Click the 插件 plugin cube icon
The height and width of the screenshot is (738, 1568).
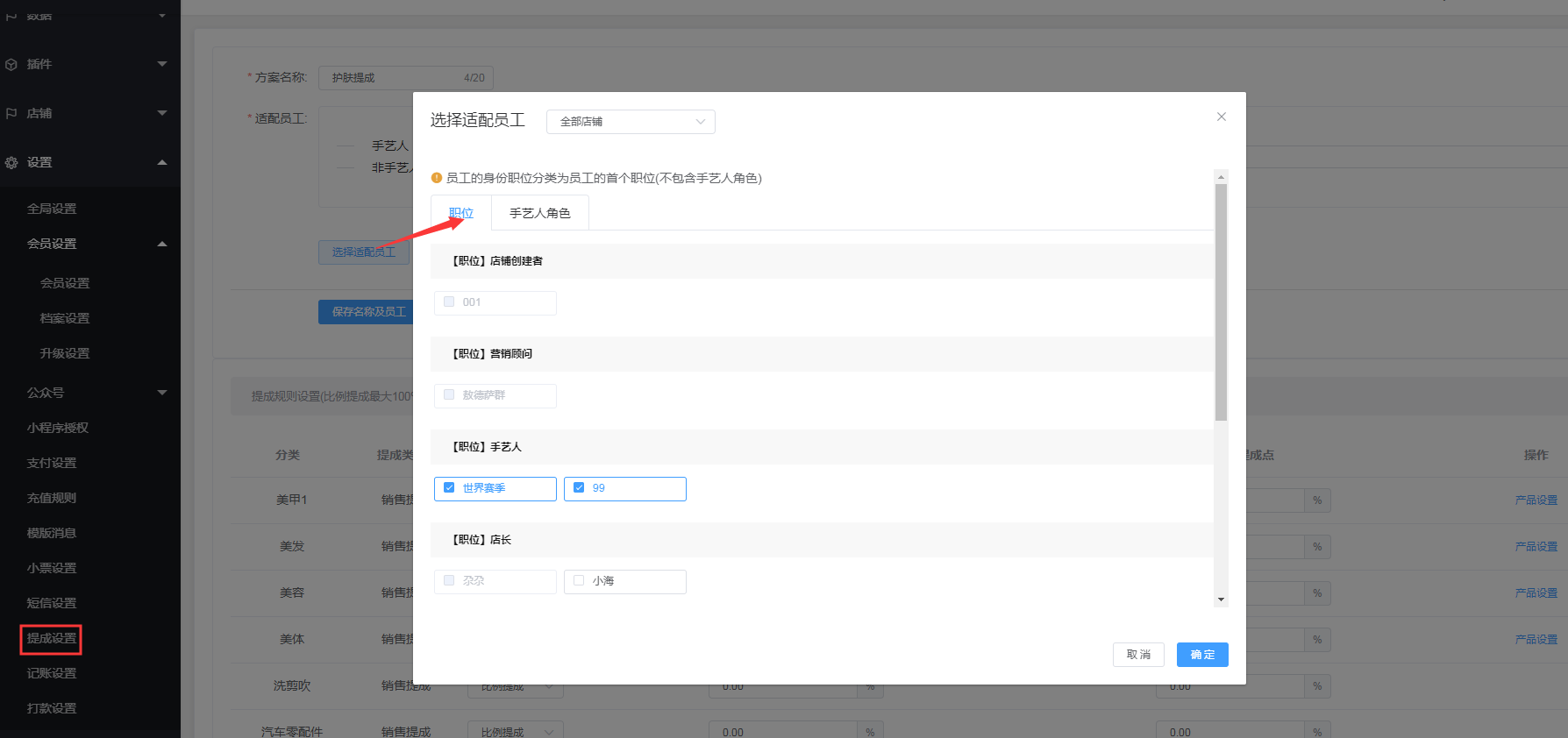(11, 64)
